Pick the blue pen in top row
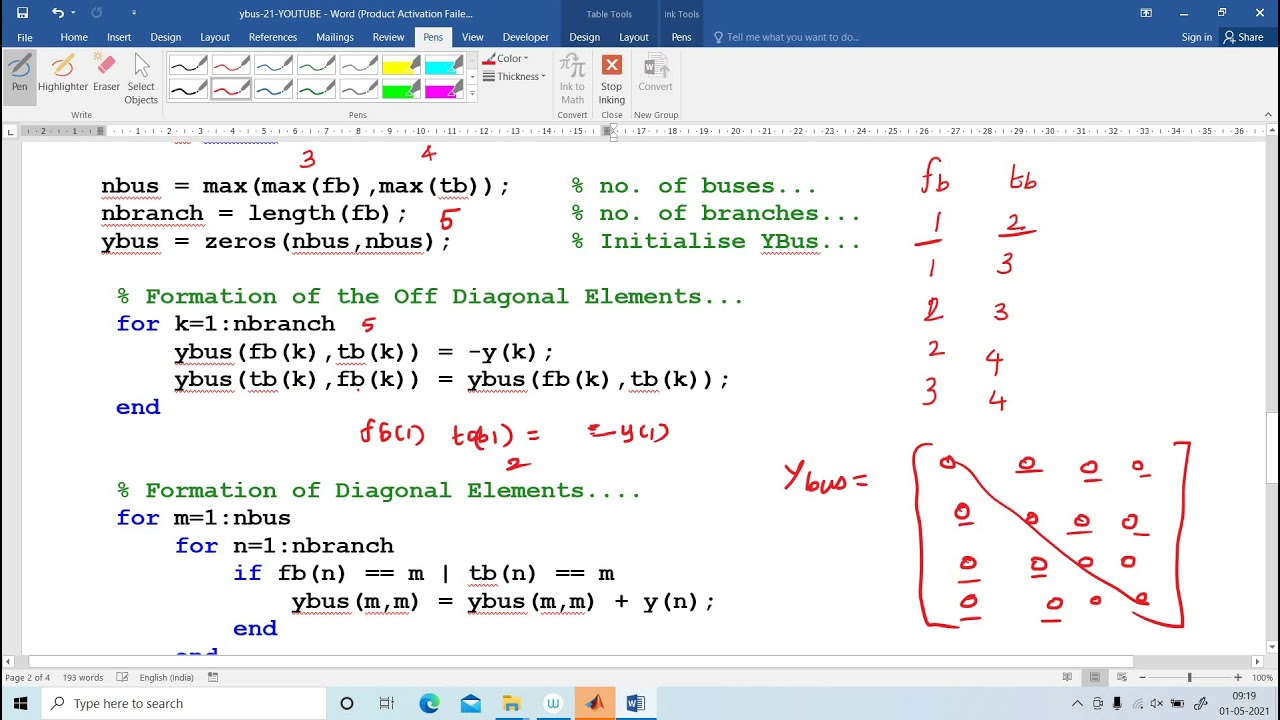 point(273,66)
